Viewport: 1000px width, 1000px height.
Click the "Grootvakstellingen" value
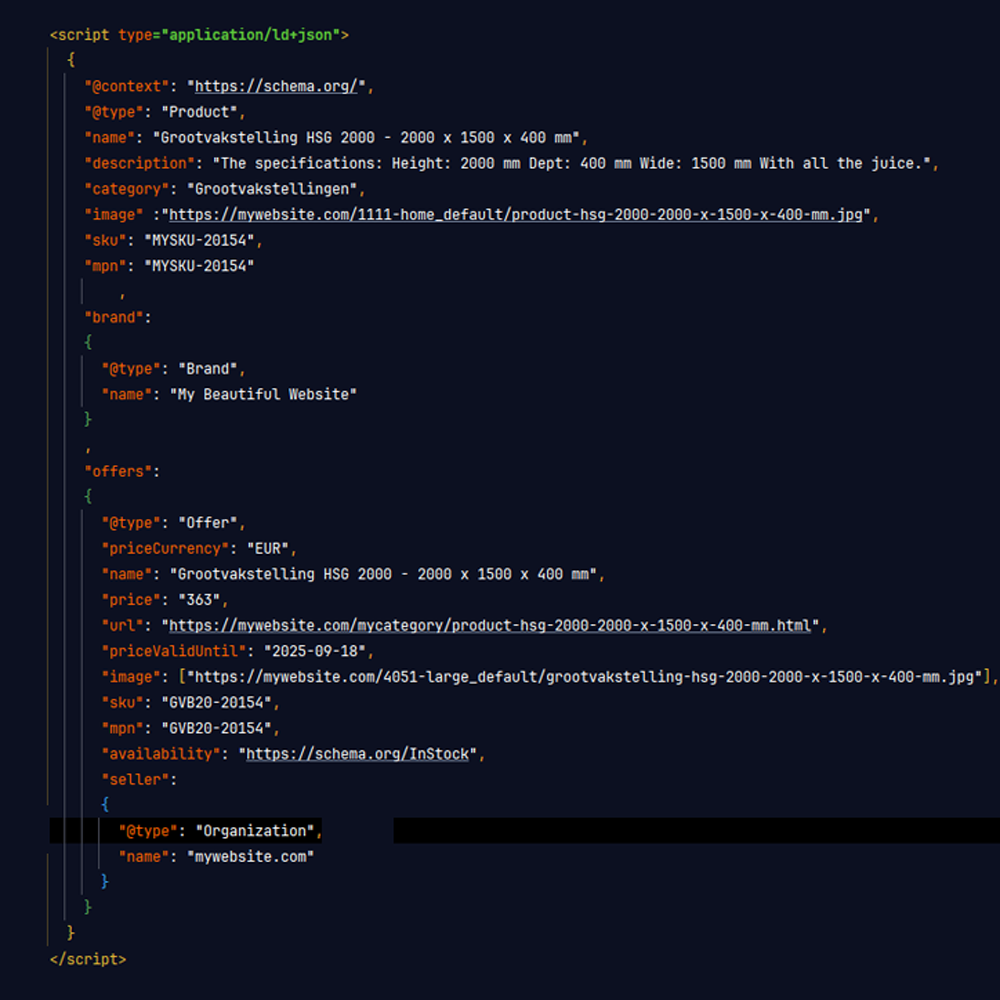click(x=271, y=189)
